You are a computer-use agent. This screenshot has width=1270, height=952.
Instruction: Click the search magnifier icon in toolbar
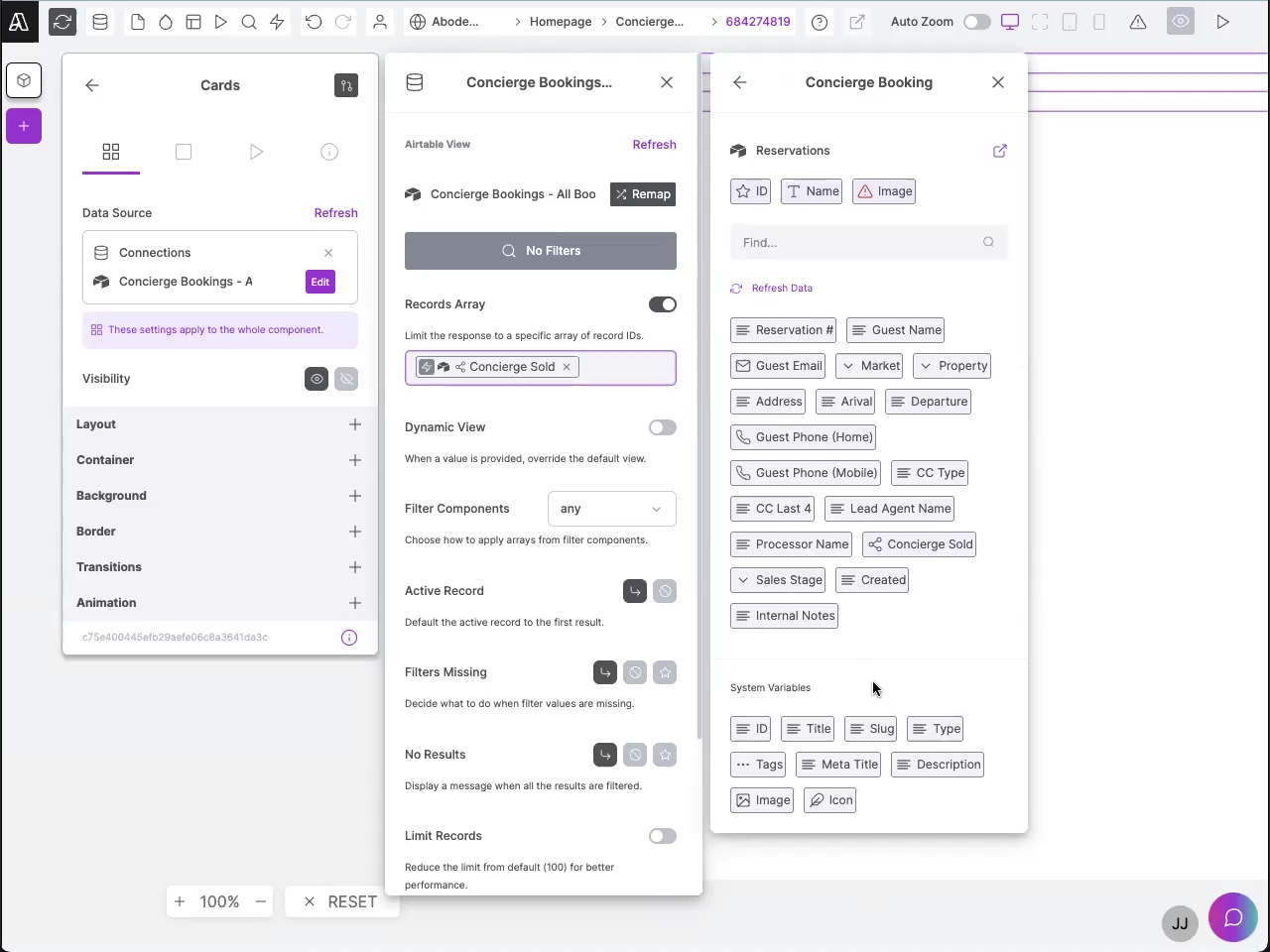249,21
